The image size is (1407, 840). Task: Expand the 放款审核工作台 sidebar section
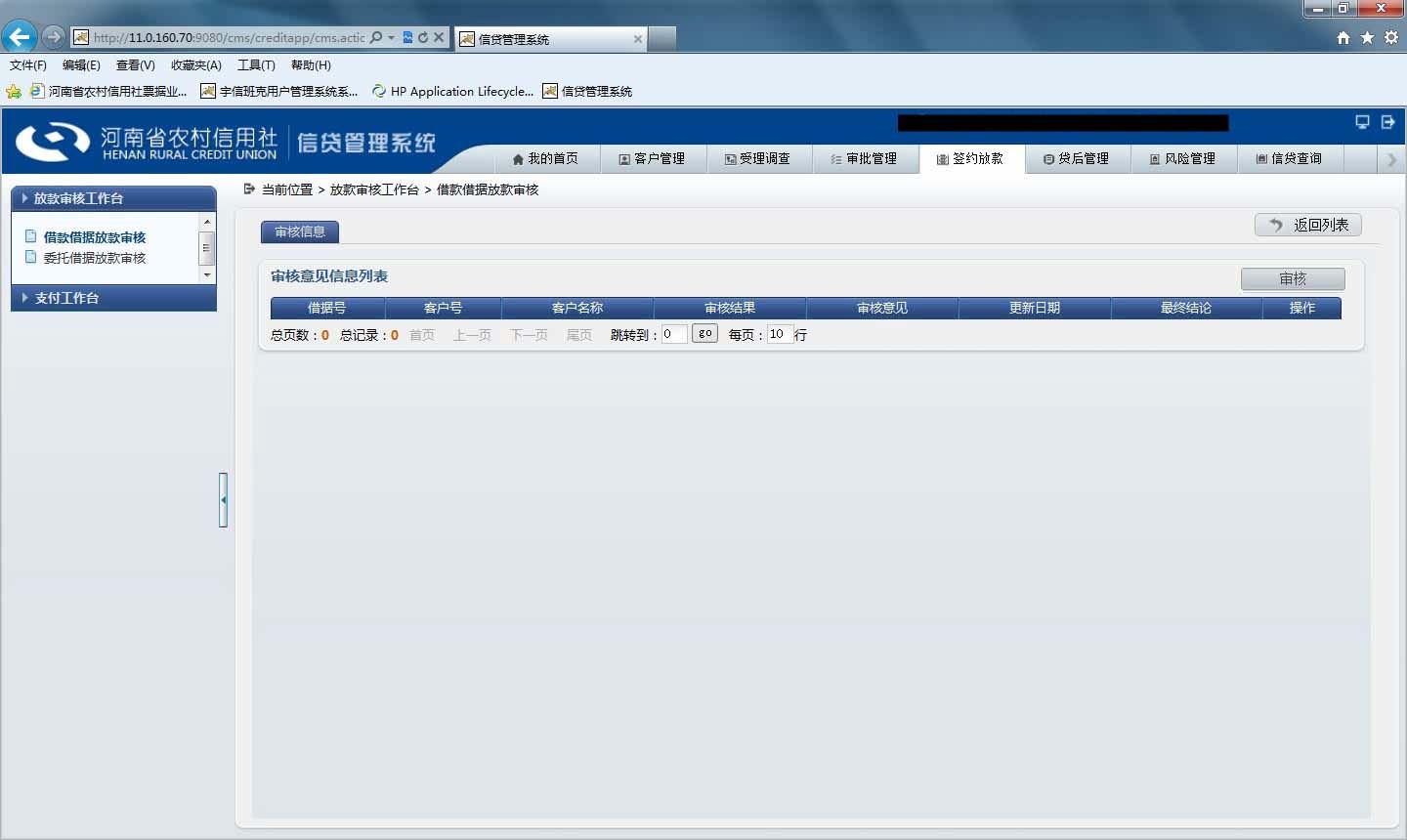[x=113, y=198]
